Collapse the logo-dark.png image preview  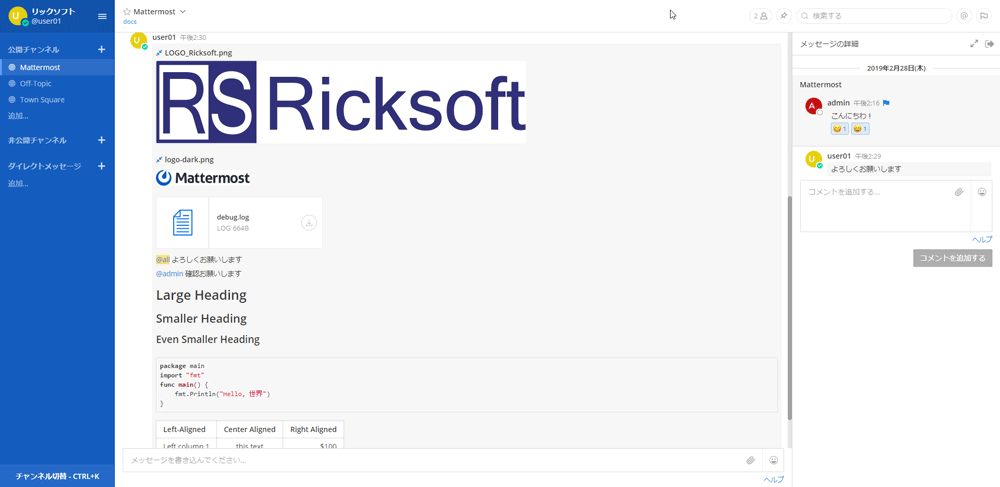pos(159,160)
